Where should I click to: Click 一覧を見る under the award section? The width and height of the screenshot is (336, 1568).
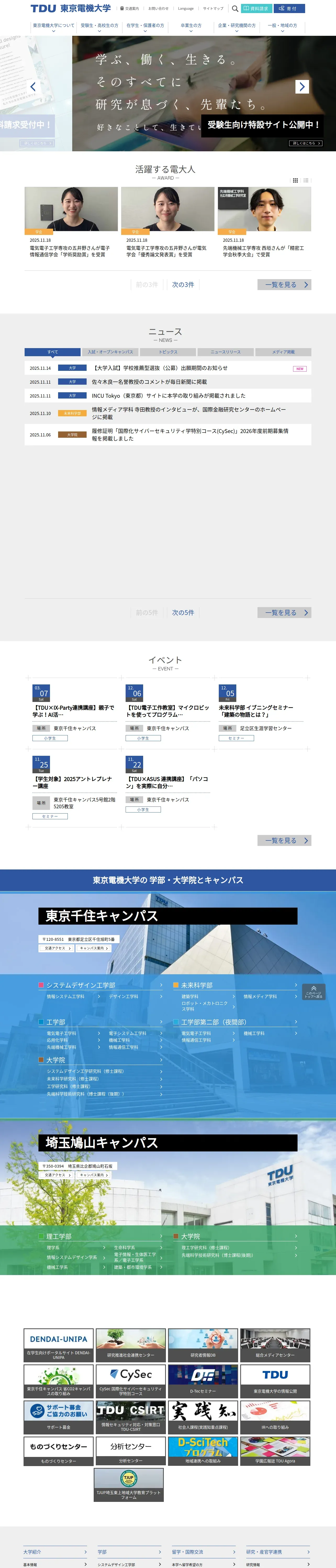click(x=284, y=284)
